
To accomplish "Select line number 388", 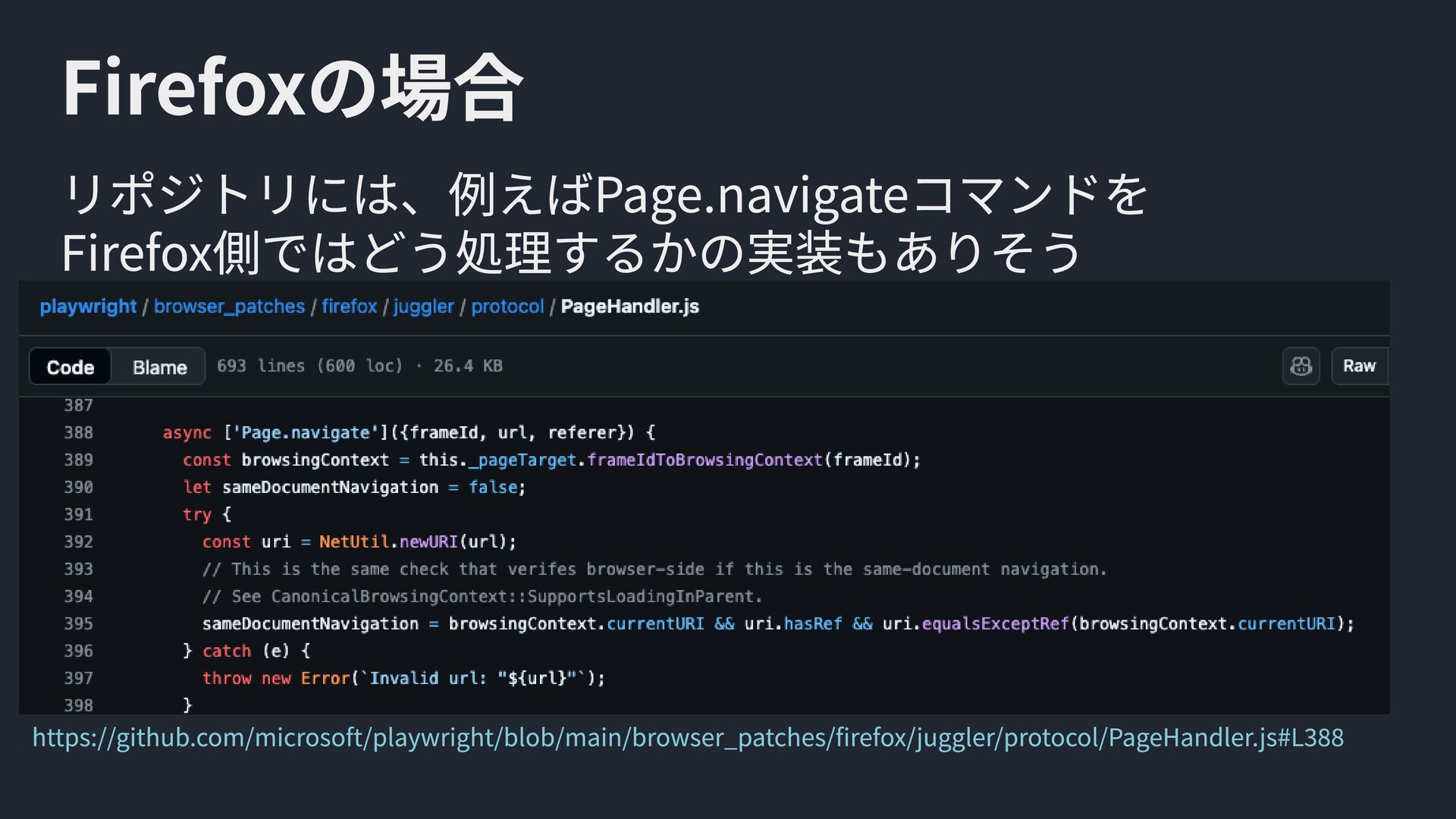I will click(78, 433).
